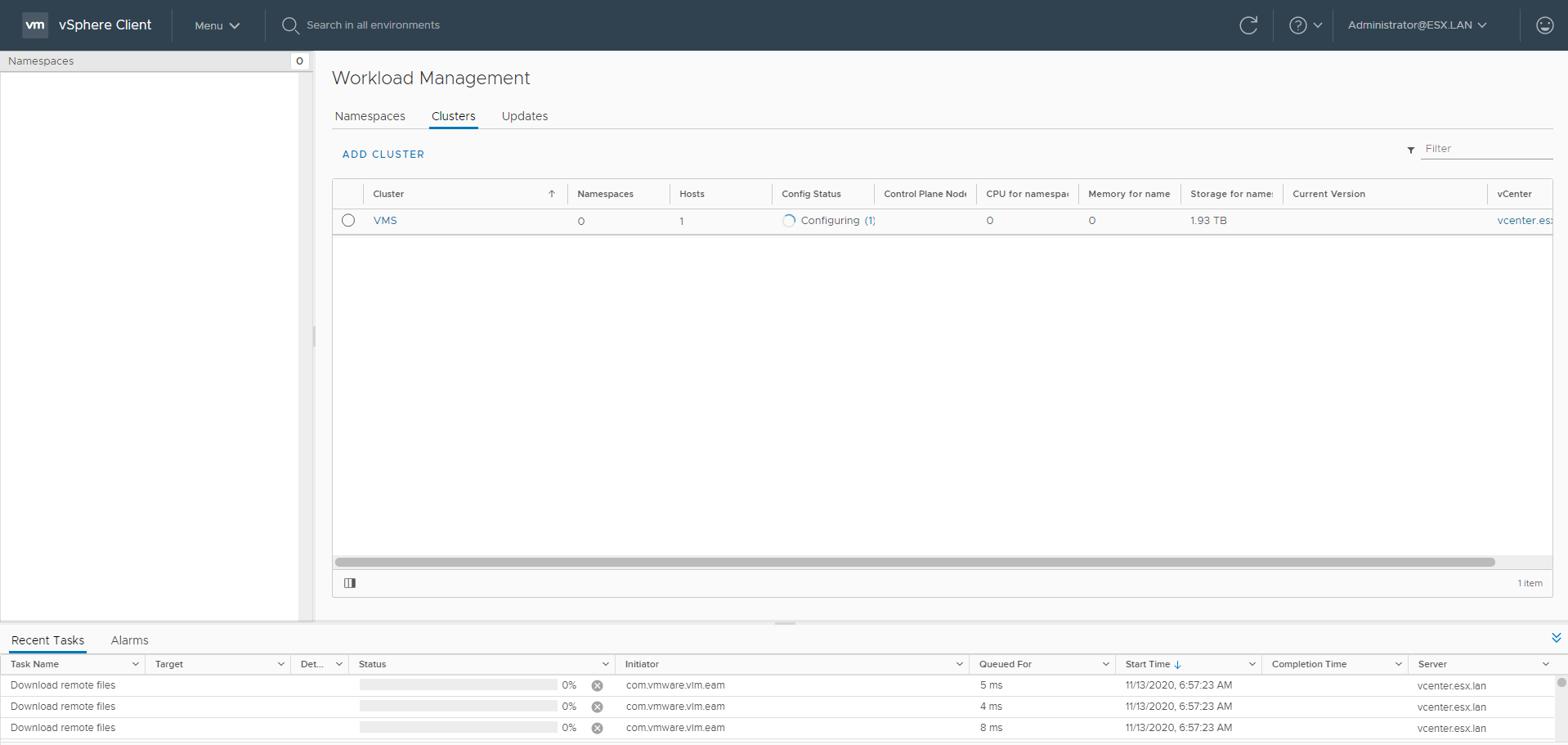
Task: Click the horizontal scrollbar under the cluster table
Action: pos(914,563)
